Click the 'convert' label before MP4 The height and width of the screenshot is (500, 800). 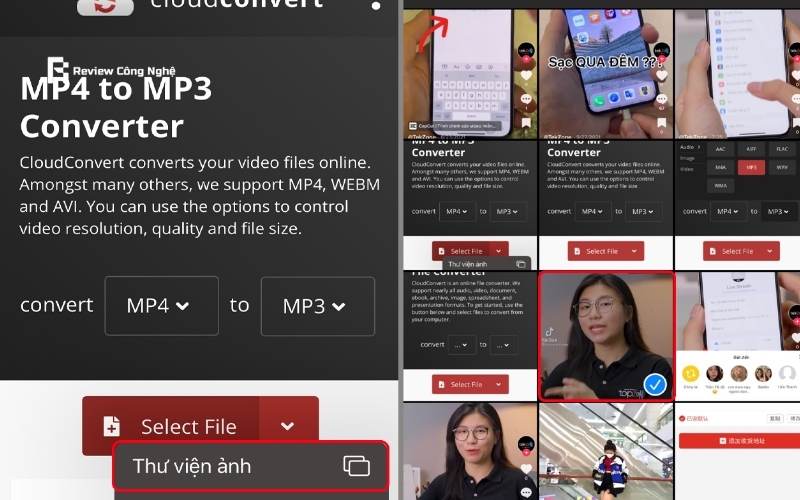tap(57, 305)
